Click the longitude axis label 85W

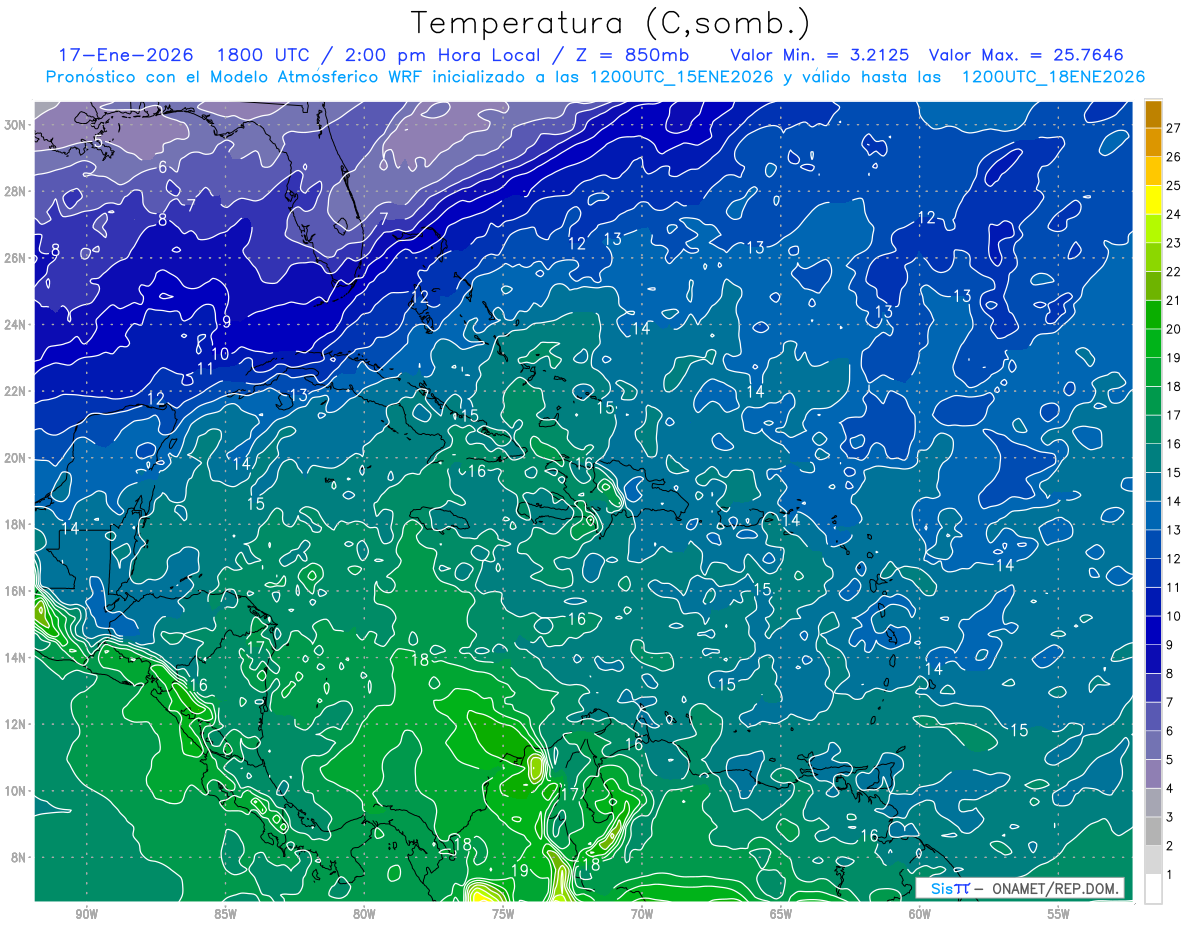[225, 915]
